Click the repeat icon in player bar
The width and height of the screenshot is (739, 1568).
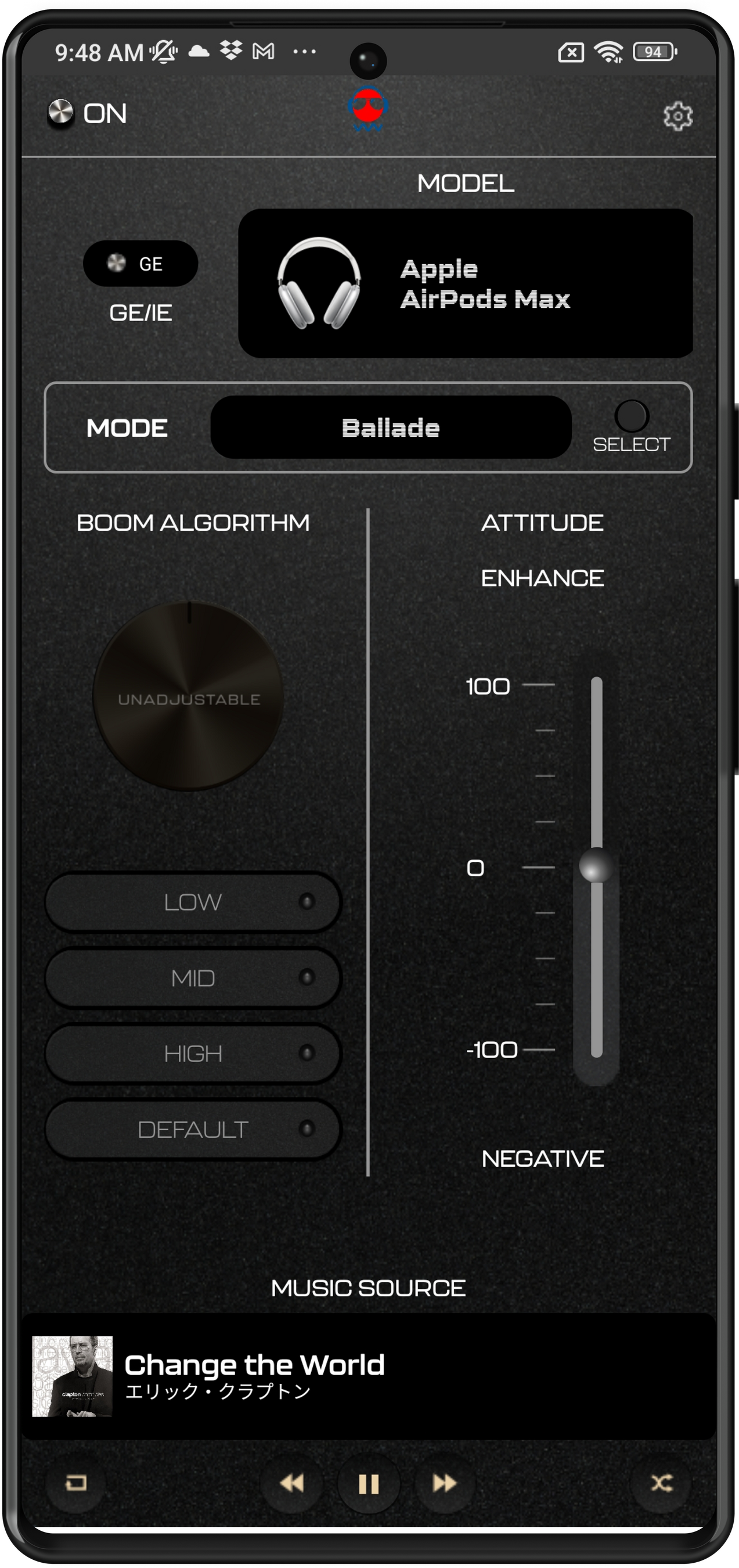pyautogui.click(x=76, y=1483)
